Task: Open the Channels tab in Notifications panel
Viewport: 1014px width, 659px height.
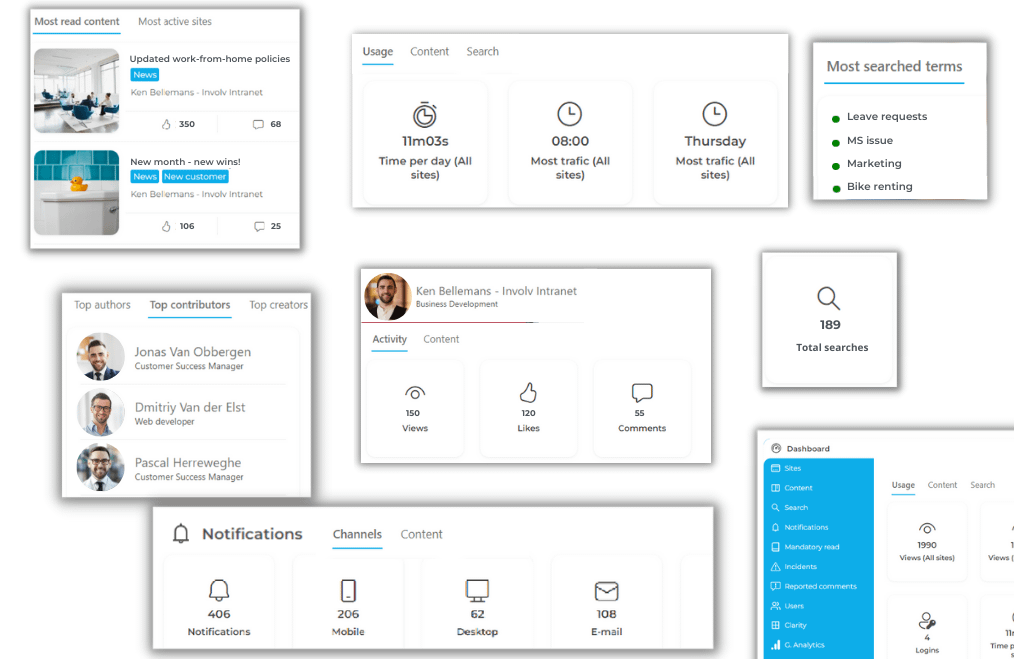Action: 357,534
